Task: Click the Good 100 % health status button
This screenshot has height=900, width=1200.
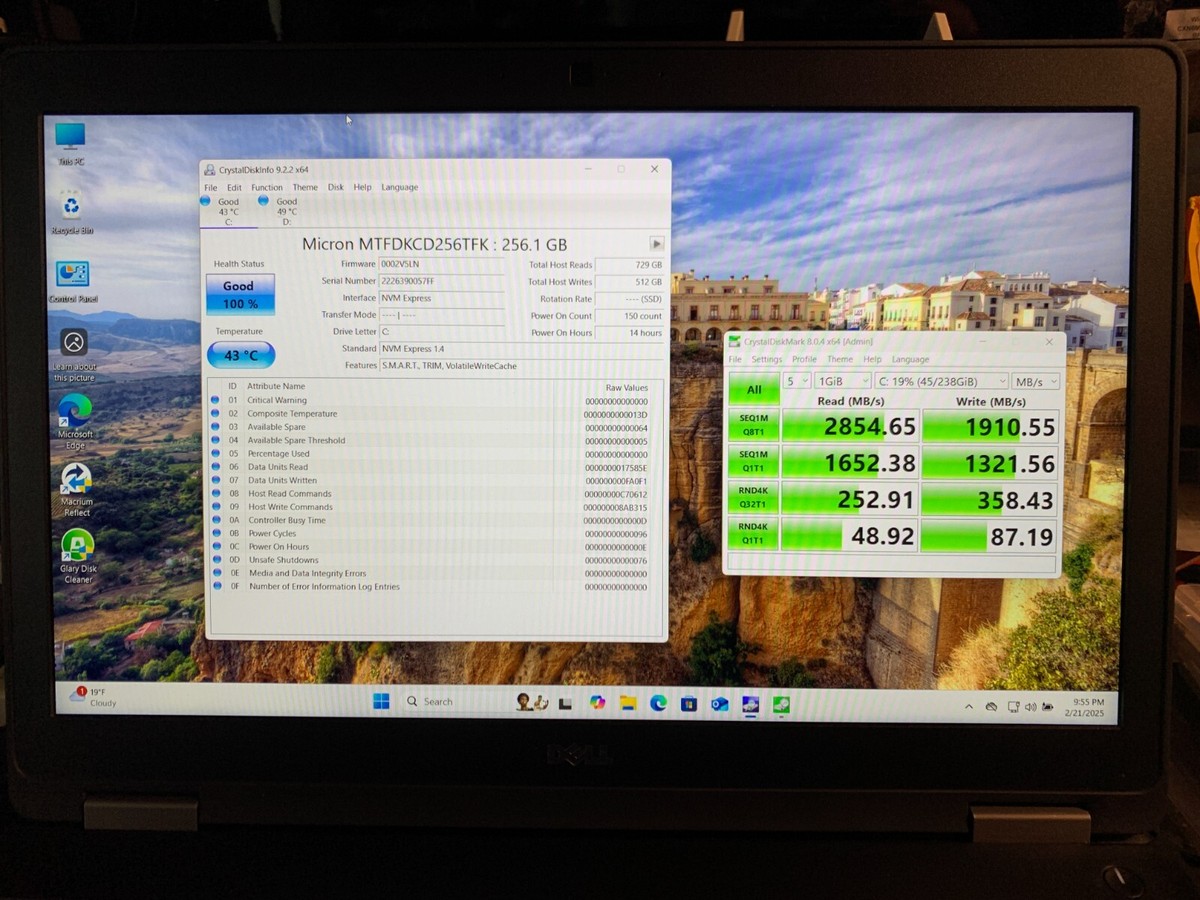Action: [x=240, y=295]
